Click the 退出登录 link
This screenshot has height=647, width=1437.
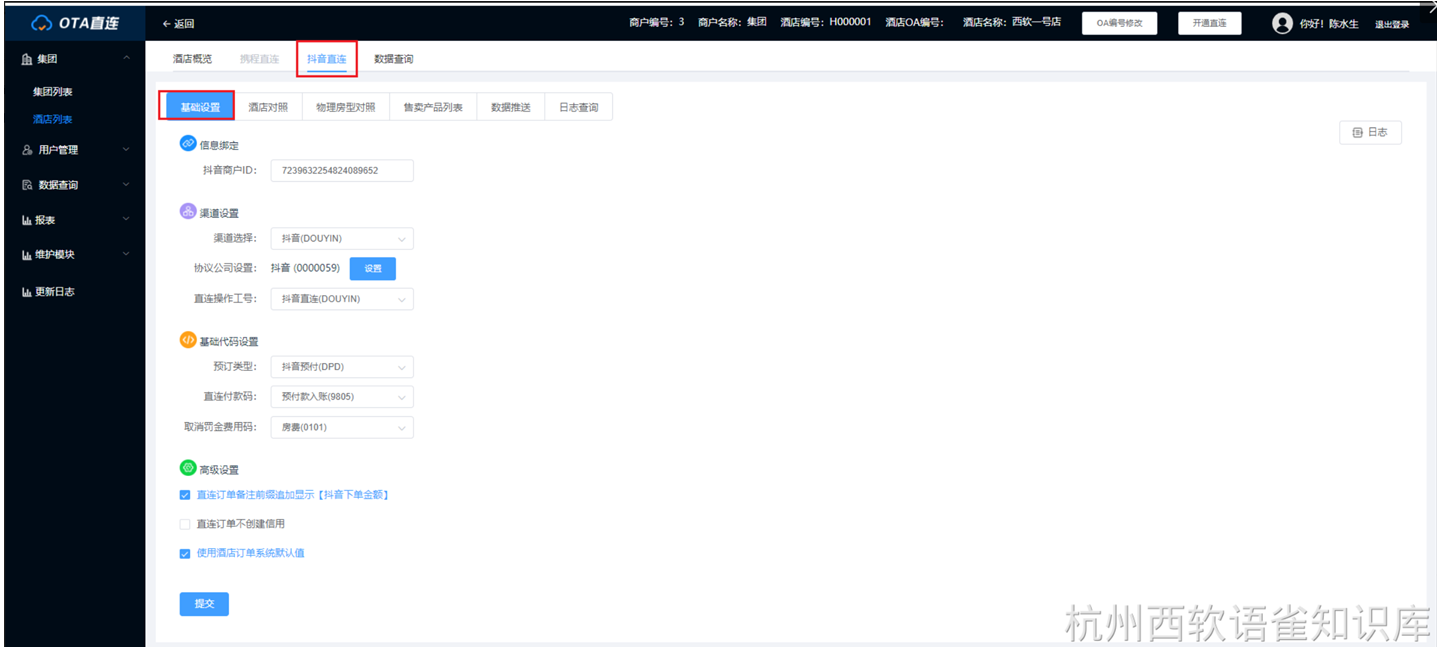pyautogui.click(x=1392, y=24)
